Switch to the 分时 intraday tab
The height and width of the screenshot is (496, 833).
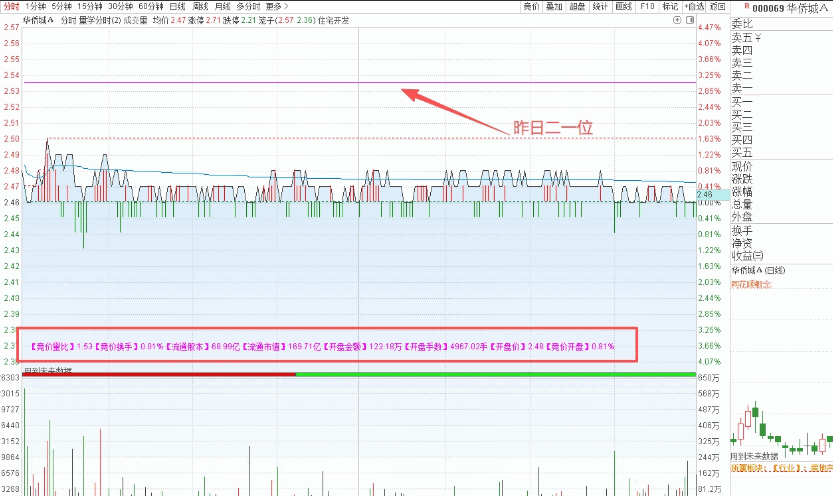click(x=11, y=6)
